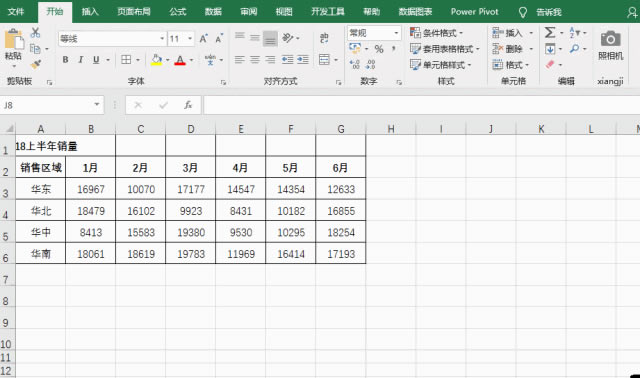Click the Cut scissors icon
Screen dimensions: 640x378
click(x=36, y=33)
